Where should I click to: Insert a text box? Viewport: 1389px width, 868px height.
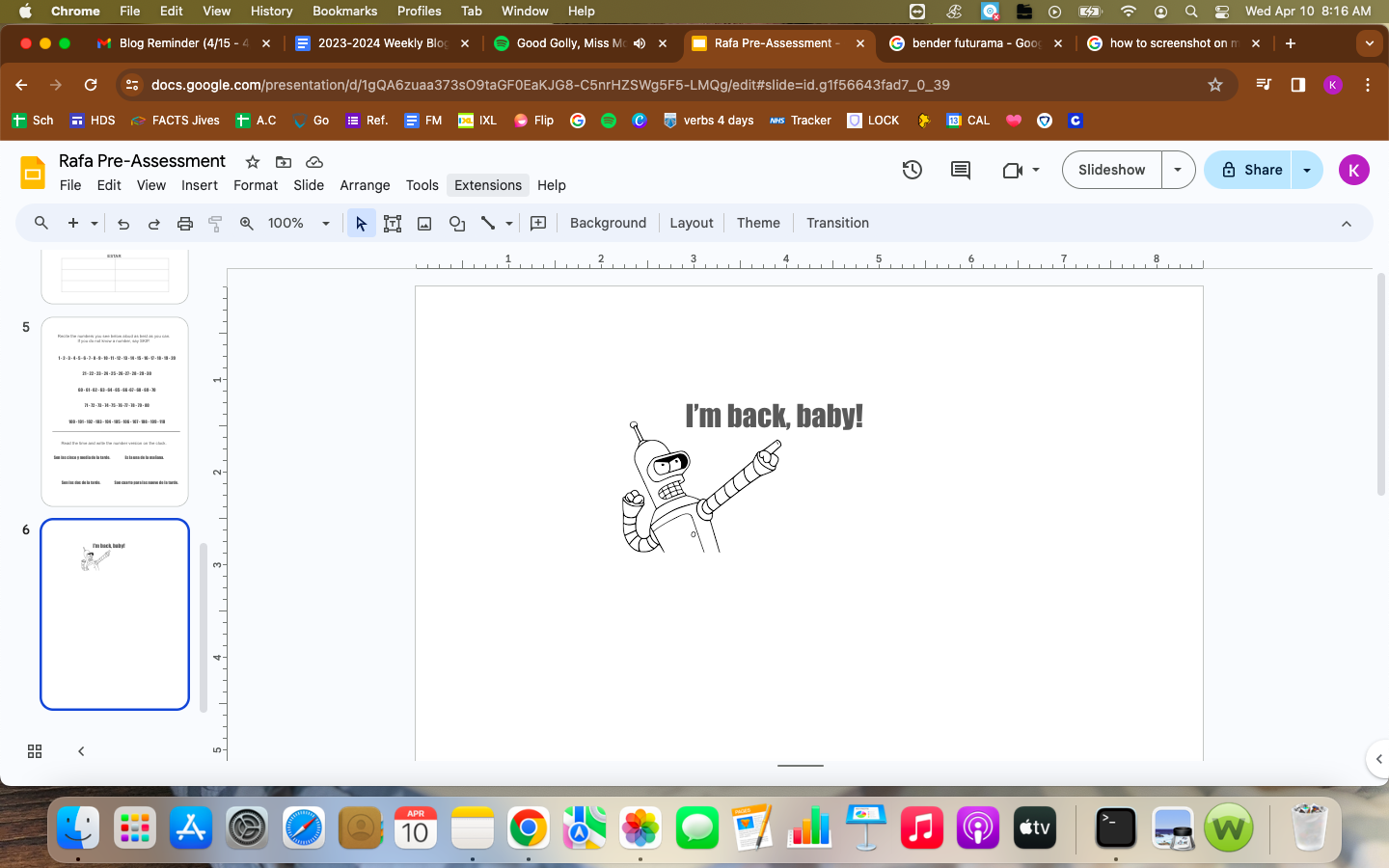coord(393,223)
